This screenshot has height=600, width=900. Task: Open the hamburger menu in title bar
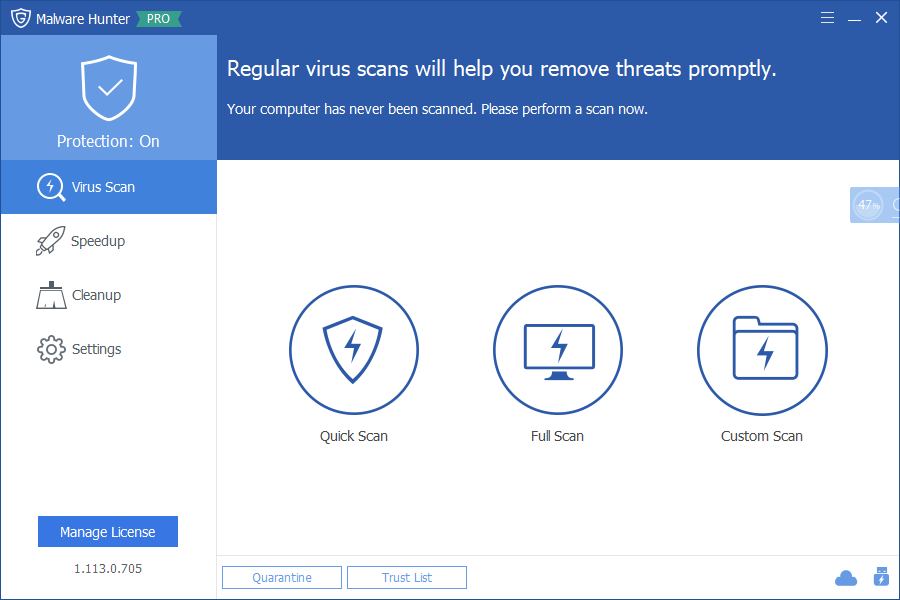tap(827, 18)
